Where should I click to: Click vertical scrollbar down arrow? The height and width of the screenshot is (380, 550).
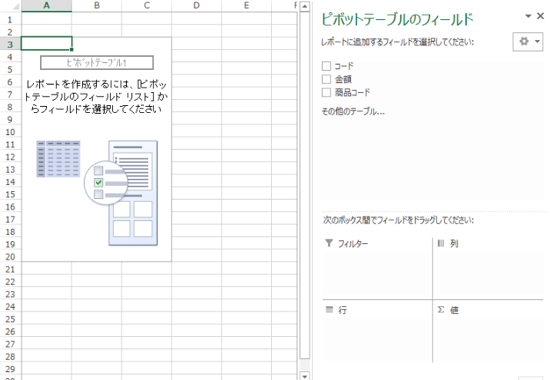pos(304,376)
